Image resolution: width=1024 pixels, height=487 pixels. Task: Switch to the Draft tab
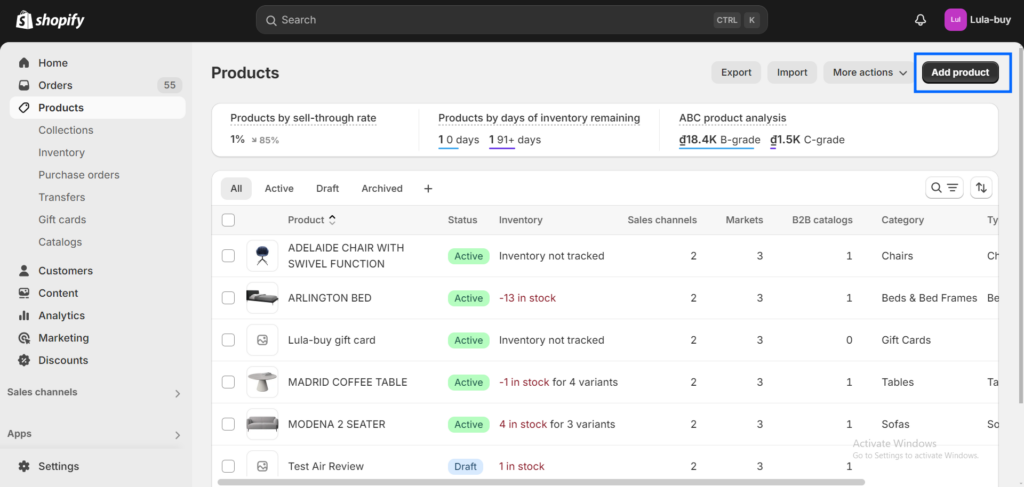327,189
